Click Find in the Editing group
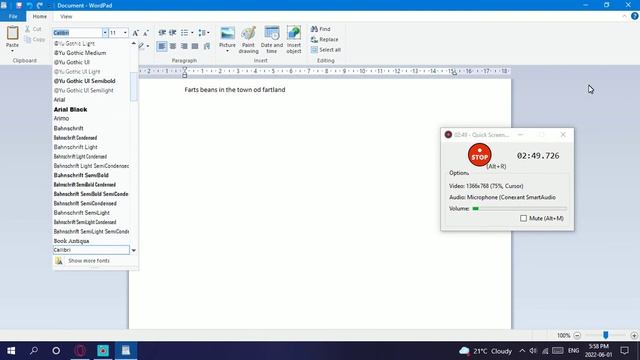The image size is (640, 360). 321,29
